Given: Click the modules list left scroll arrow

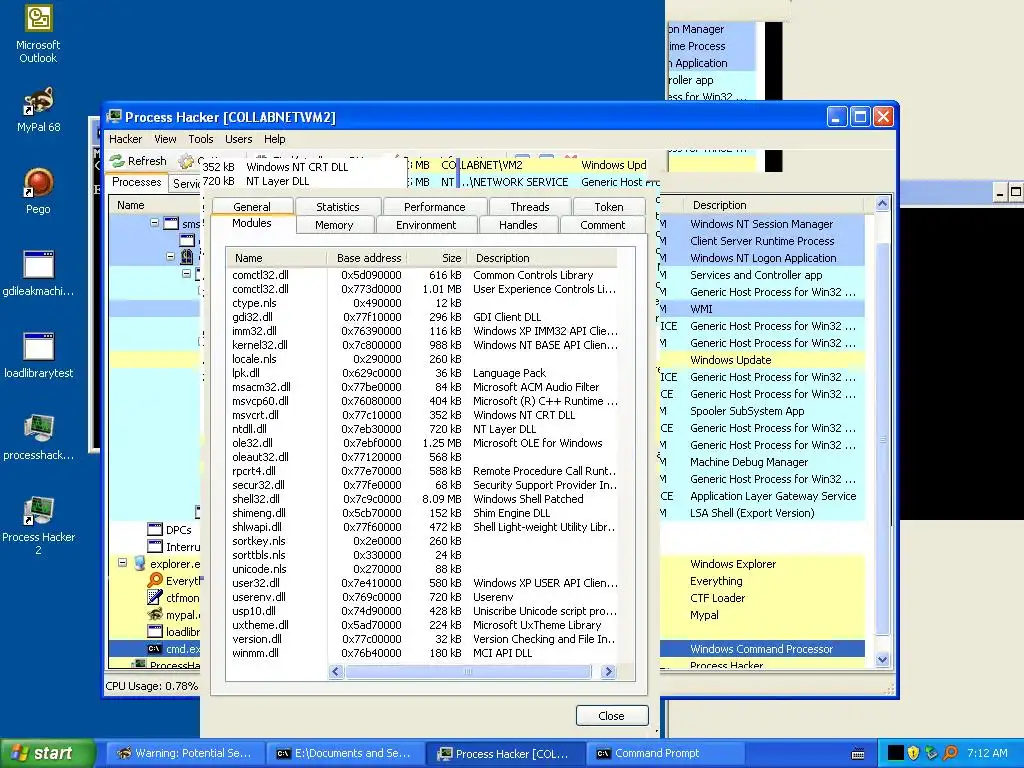Looking at the screenshot, I should [x=336, y=671].
